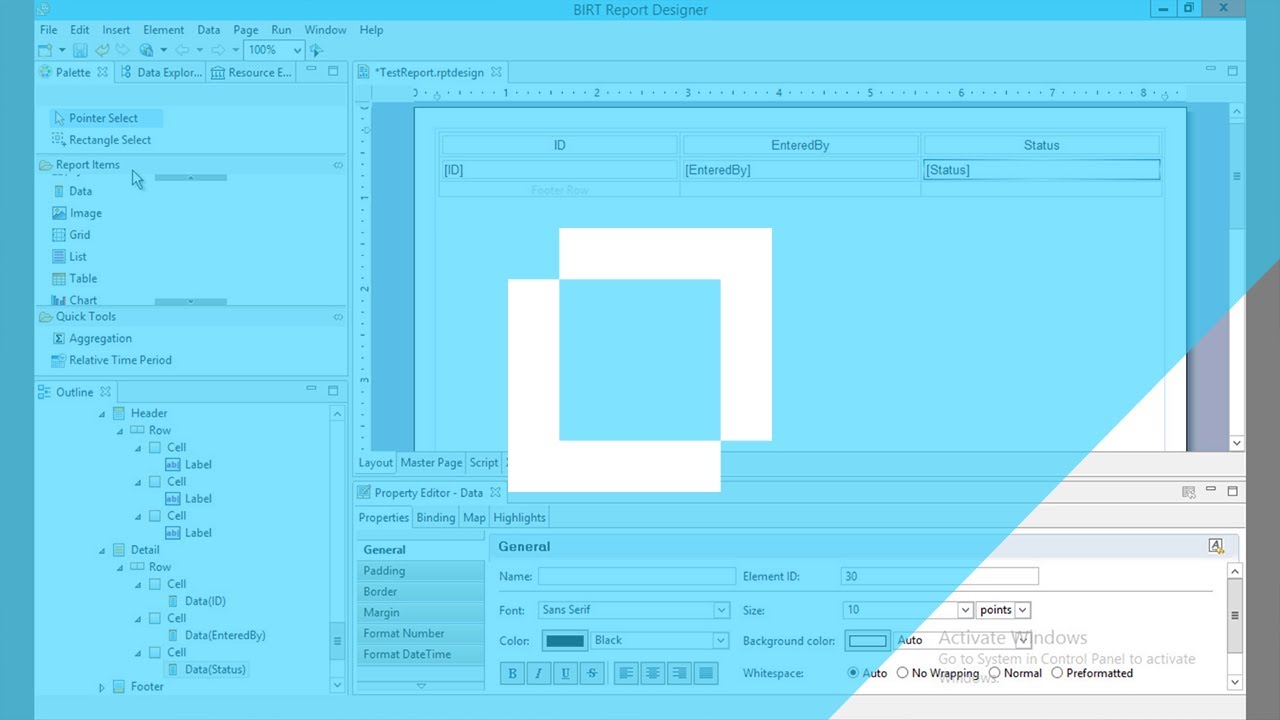Open the Padding property category
The width and height of the screenshot is (1280, 720).
tap(420, 571)
